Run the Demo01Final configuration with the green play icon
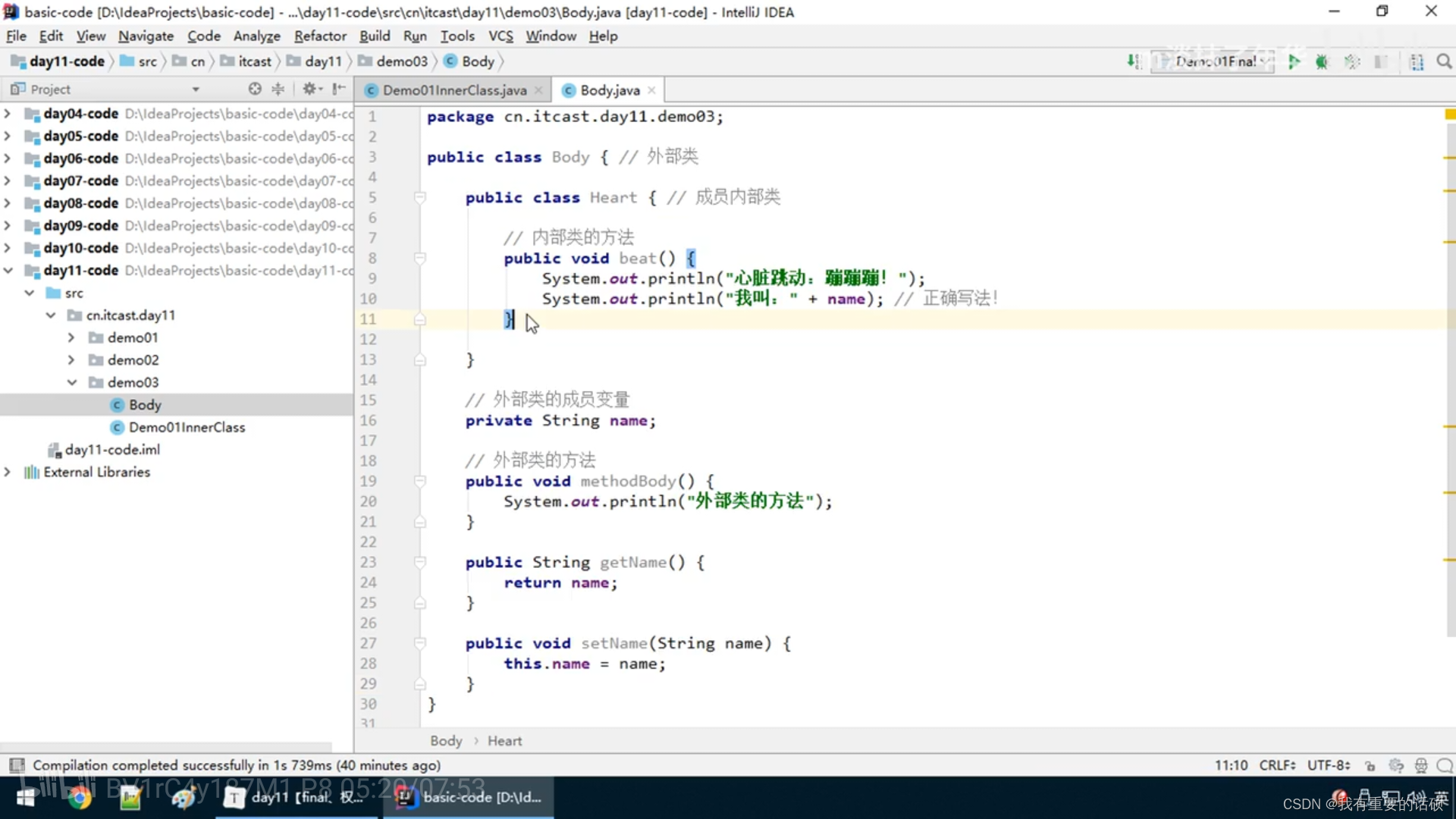Image resolution: width=1456 pixels, height=819 pixels. coord(1294,61)
